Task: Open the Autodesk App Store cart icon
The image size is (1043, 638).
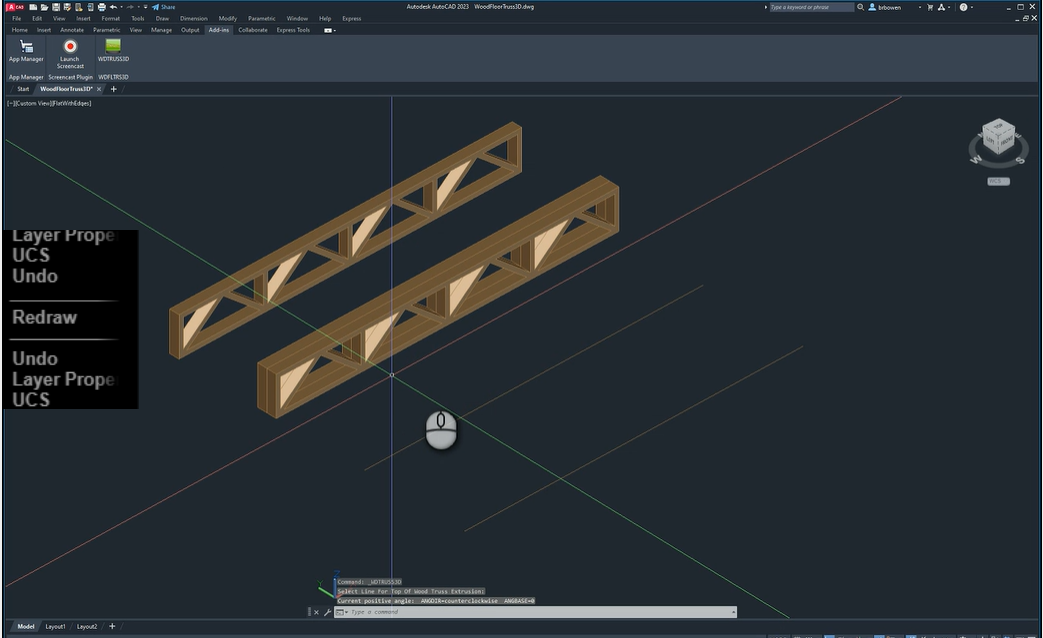Action: click(932, 7)
